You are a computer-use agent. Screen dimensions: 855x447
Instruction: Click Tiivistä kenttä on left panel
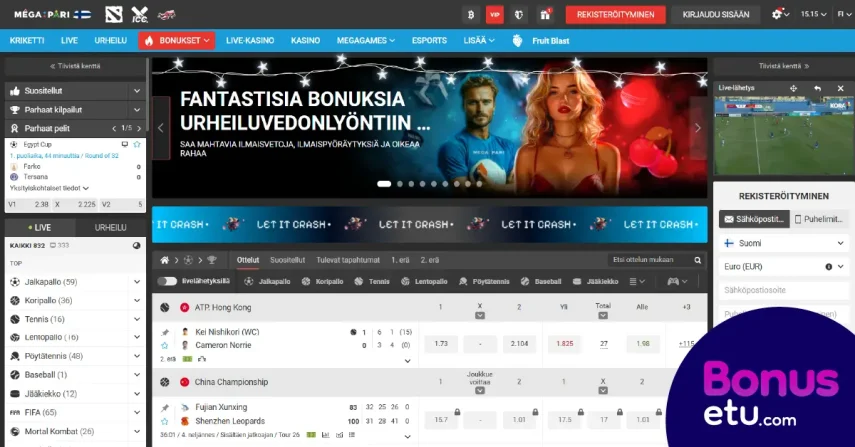75,66
